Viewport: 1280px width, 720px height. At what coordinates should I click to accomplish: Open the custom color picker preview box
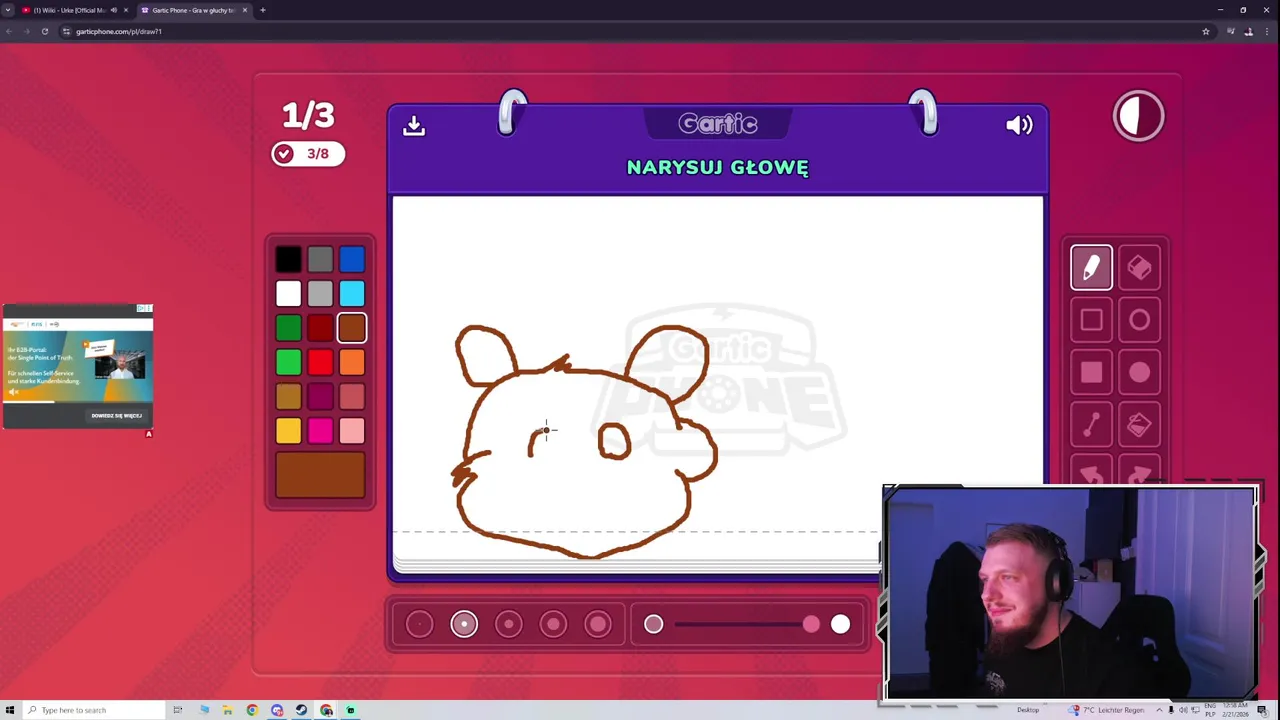pyautogui.click(x=320, y=475)
